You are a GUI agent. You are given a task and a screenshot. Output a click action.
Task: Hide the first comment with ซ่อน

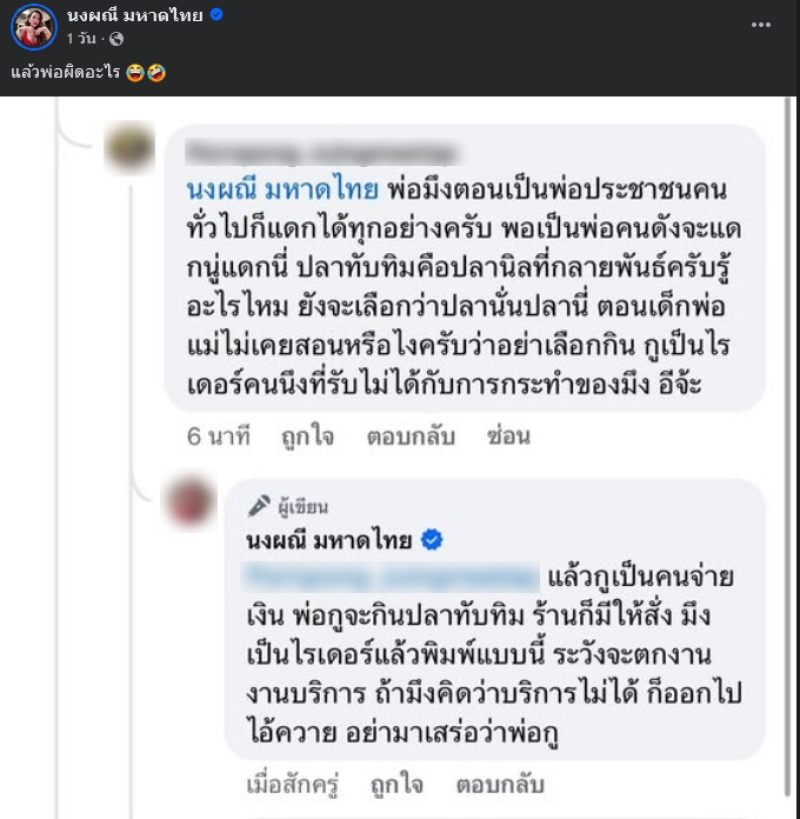click(x=507, y=436)
